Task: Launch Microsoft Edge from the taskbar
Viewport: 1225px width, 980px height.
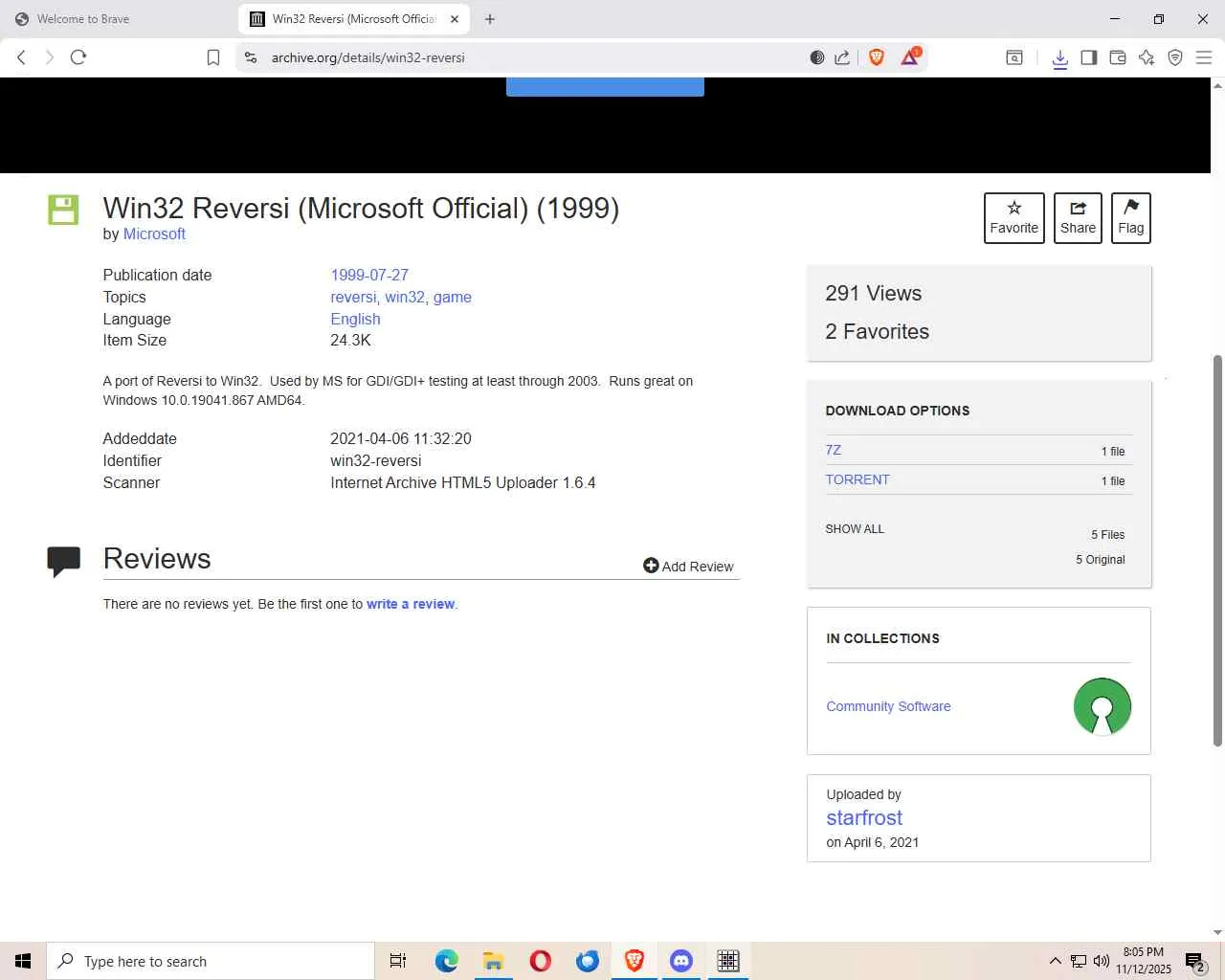Action: [x=446, y=961]
